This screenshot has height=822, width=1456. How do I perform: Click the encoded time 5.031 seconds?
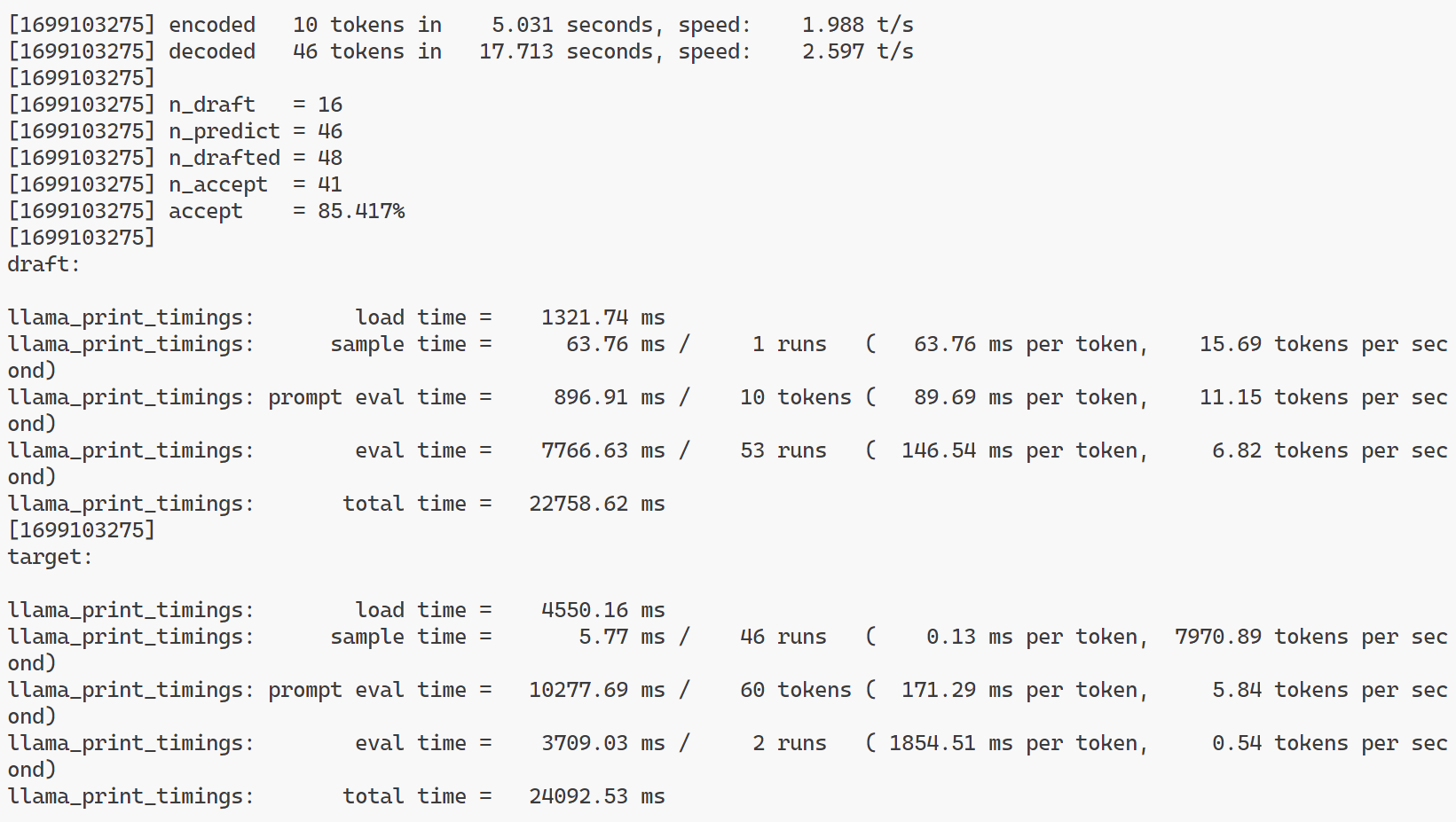coord(522,25)
